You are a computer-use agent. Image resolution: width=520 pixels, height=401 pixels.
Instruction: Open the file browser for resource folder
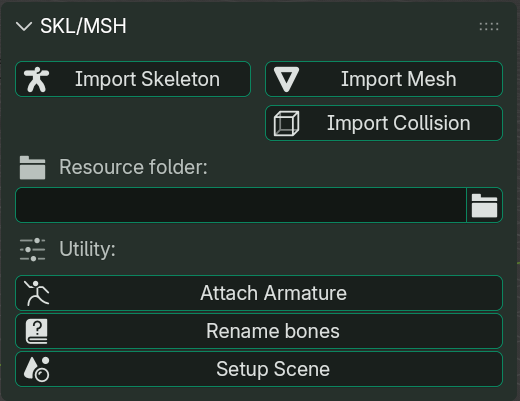point(485,205)
